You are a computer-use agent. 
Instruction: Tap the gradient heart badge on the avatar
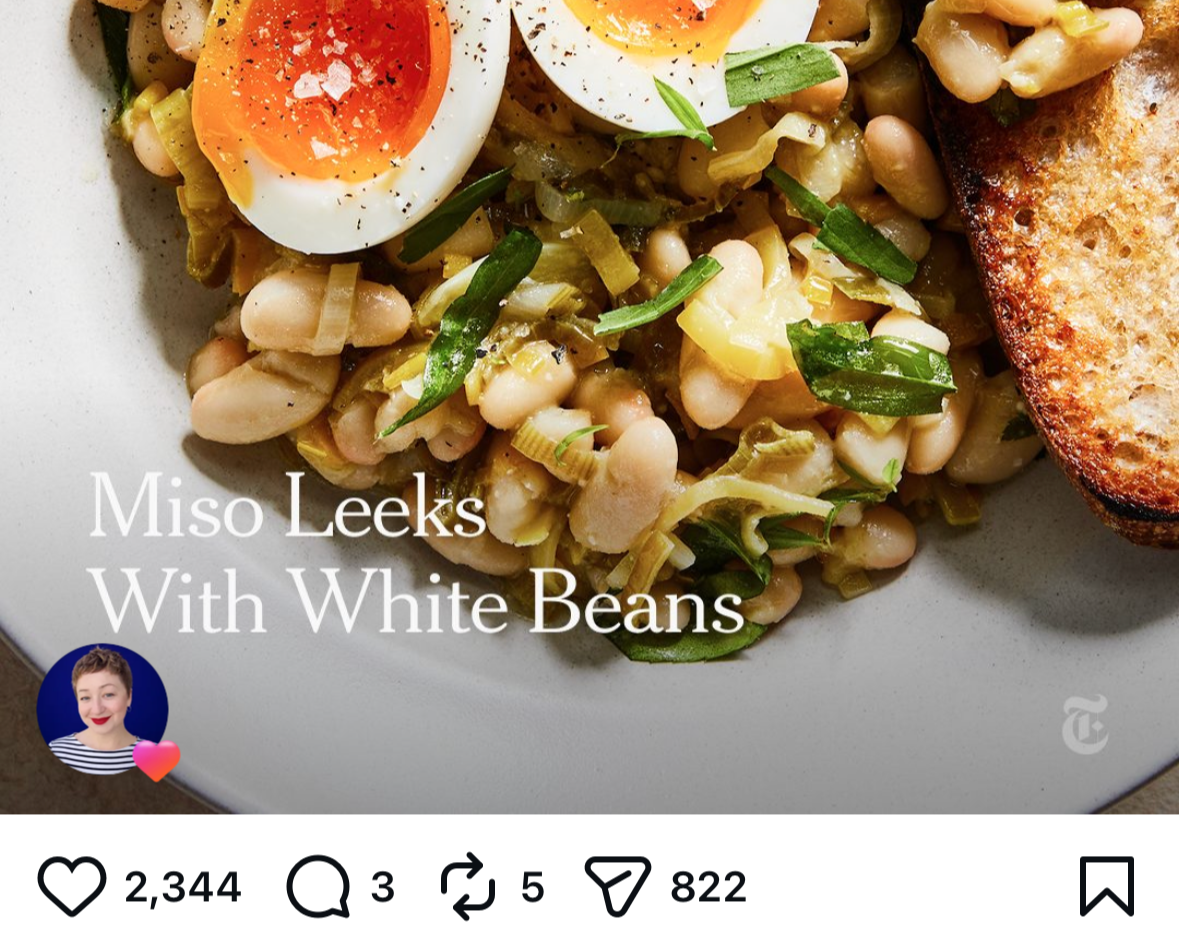tap(156, 760)
